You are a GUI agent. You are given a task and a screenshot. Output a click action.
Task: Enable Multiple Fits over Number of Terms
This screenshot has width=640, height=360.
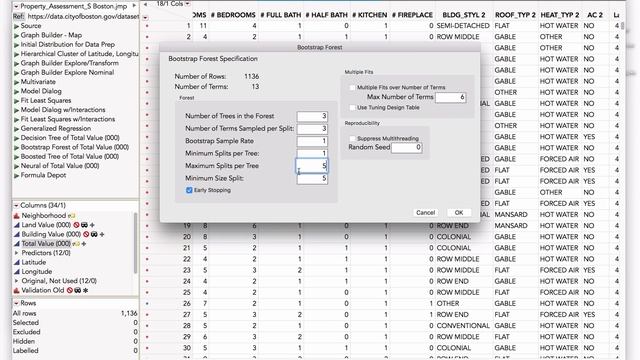point(352,87)
